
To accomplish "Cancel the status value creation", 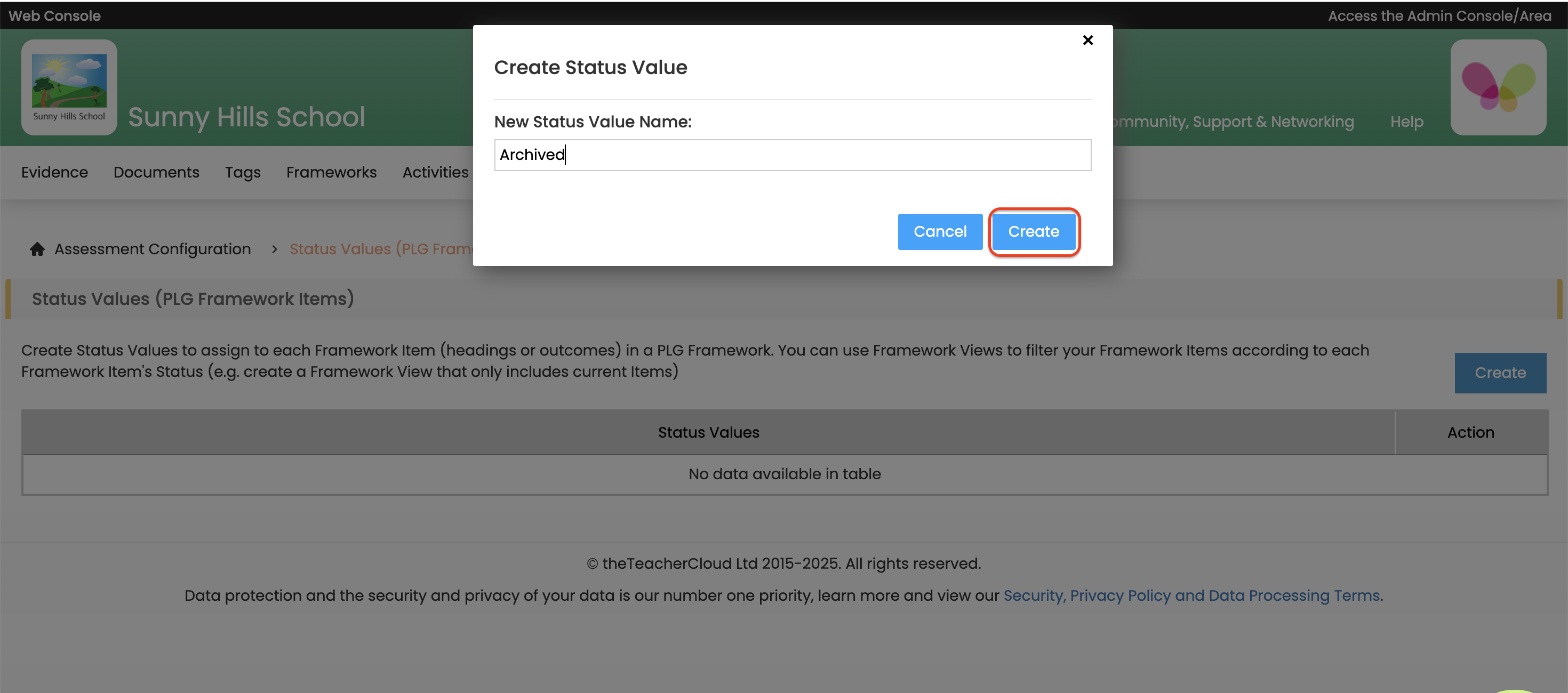I will 939,231.
